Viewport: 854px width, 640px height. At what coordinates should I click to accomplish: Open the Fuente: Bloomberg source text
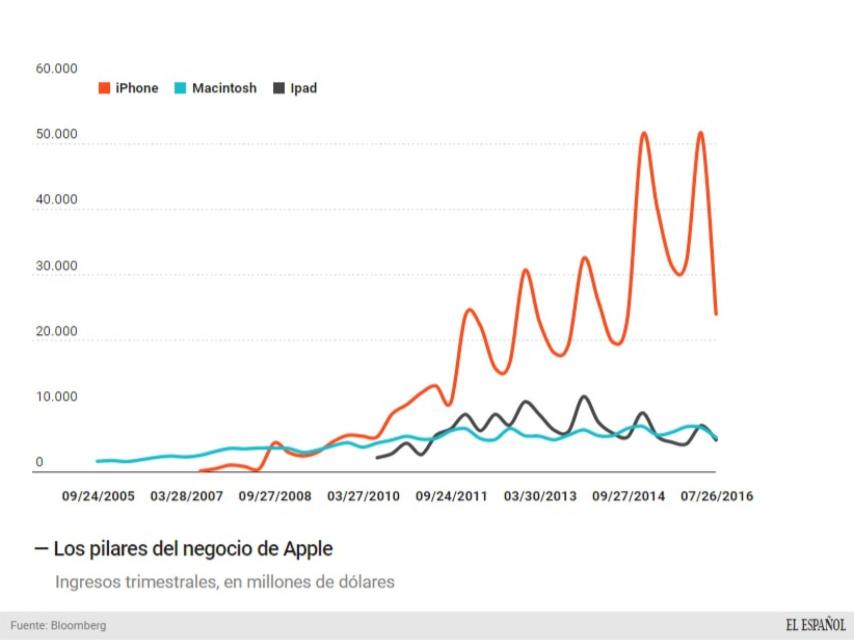(x=58, y=626)
